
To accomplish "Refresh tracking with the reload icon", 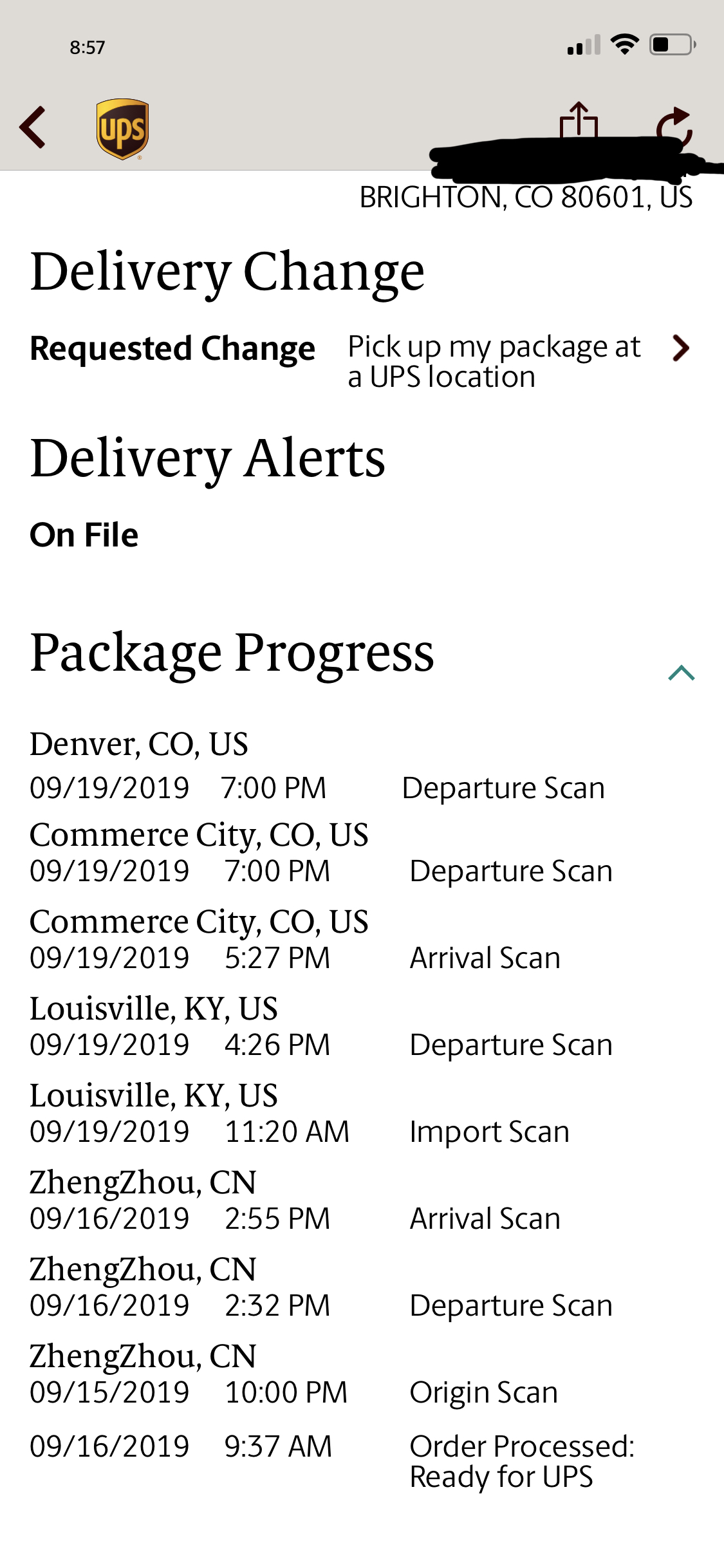I will tap(674, 124).
